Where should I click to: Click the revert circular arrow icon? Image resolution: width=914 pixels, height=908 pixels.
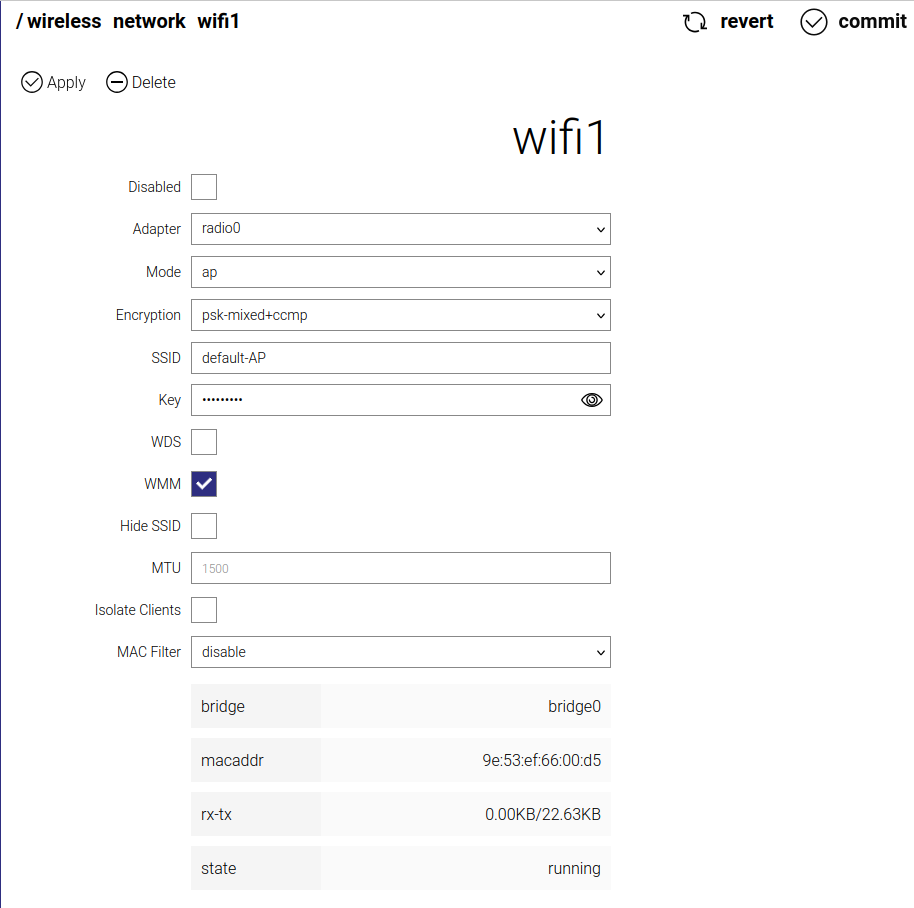[694, 21]
